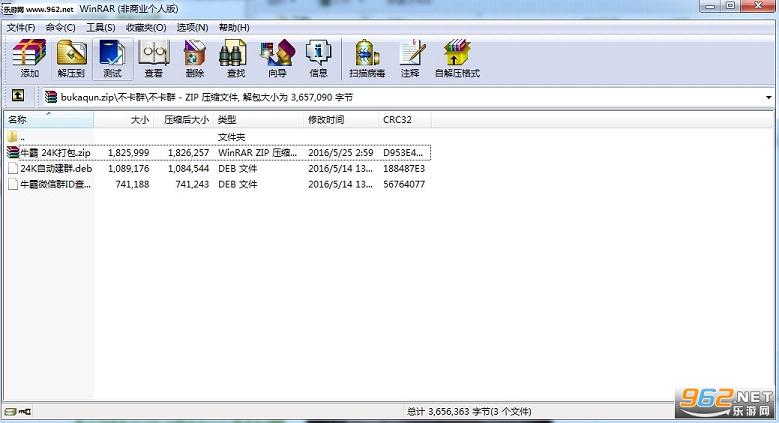Viewport: 779px width, 423px height.
Task: Click the 自解压格式 (SFX) icon
Action: [457, 59]
